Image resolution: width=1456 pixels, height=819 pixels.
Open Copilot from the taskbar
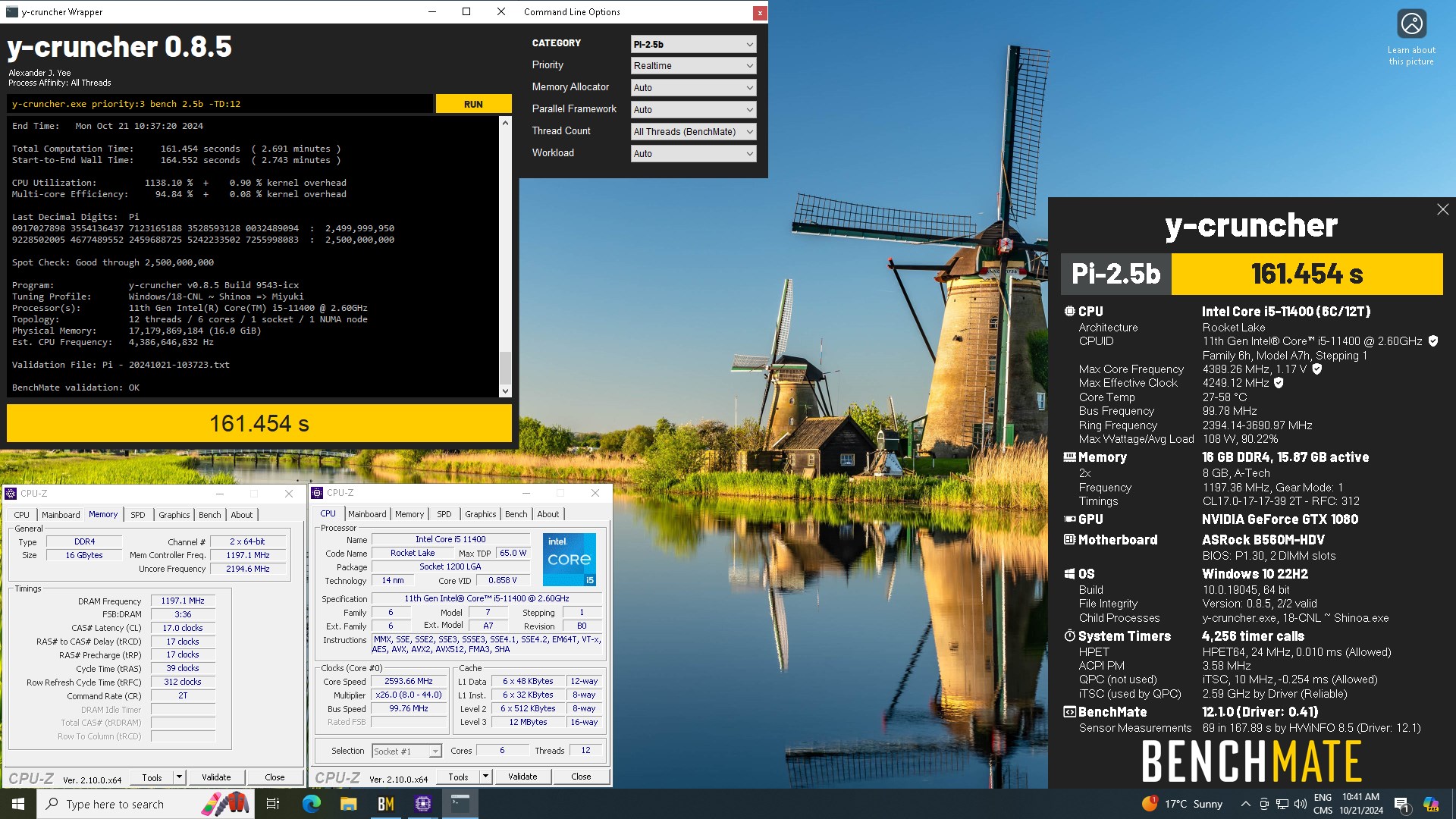1431,804
